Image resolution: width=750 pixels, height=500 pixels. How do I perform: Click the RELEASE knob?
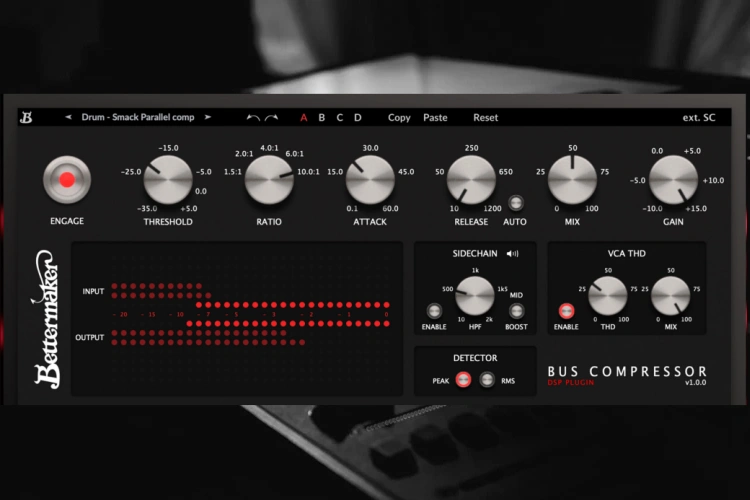tap(471, 180)
